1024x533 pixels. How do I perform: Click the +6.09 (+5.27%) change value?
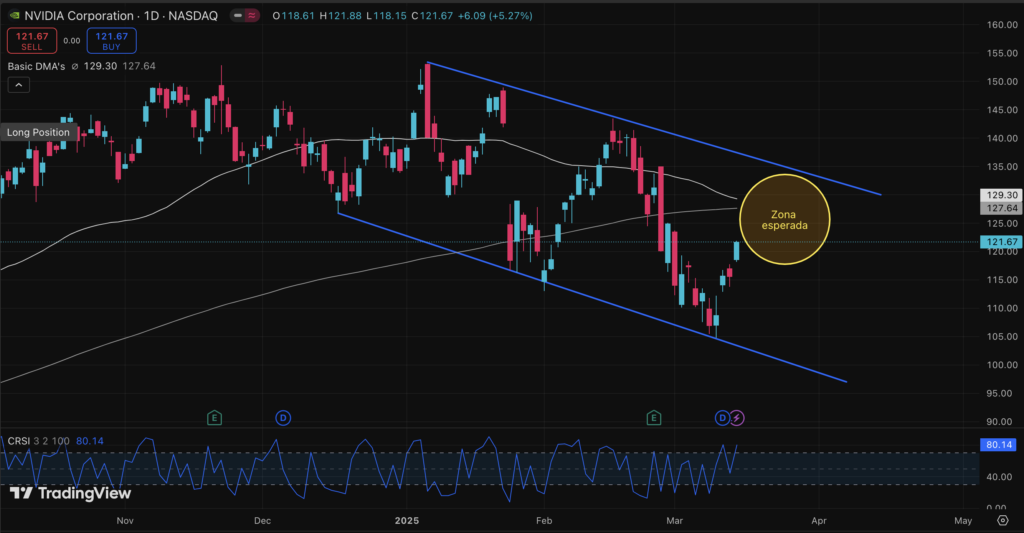[495, 16]
